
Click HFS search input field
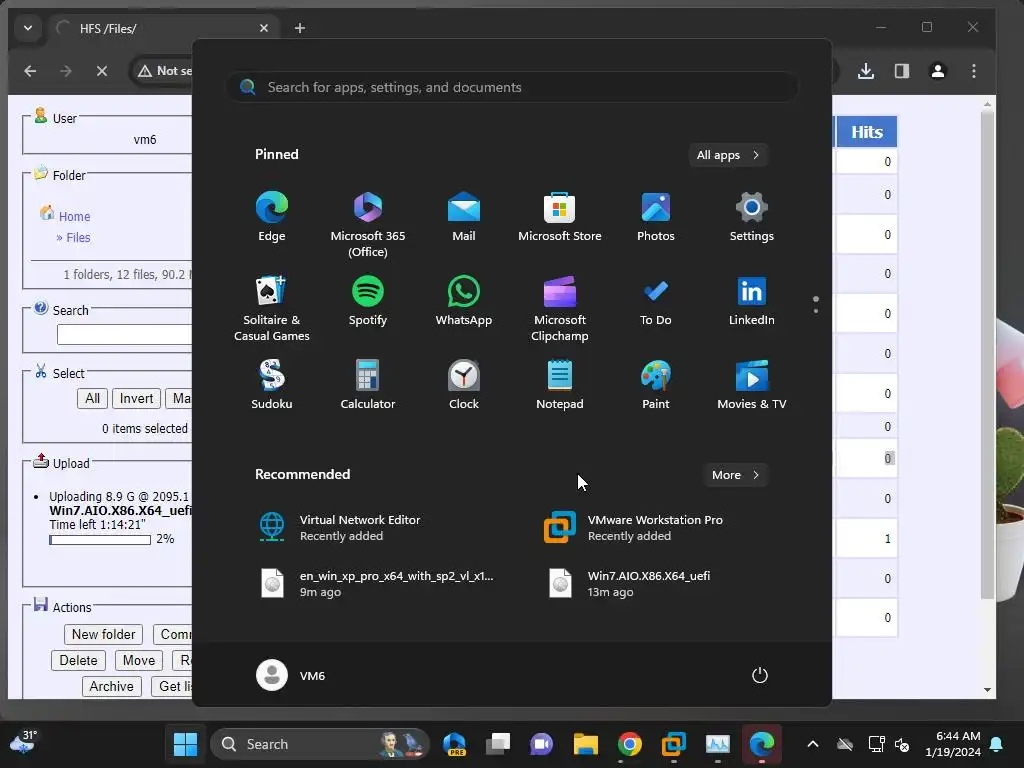(x=124, y=334)
